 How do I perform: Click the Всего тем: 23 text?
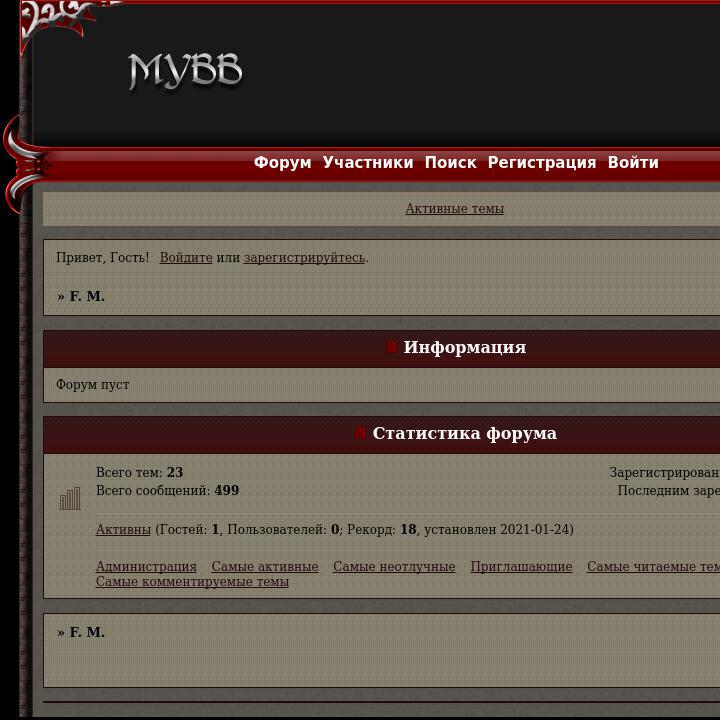(139, 472)
